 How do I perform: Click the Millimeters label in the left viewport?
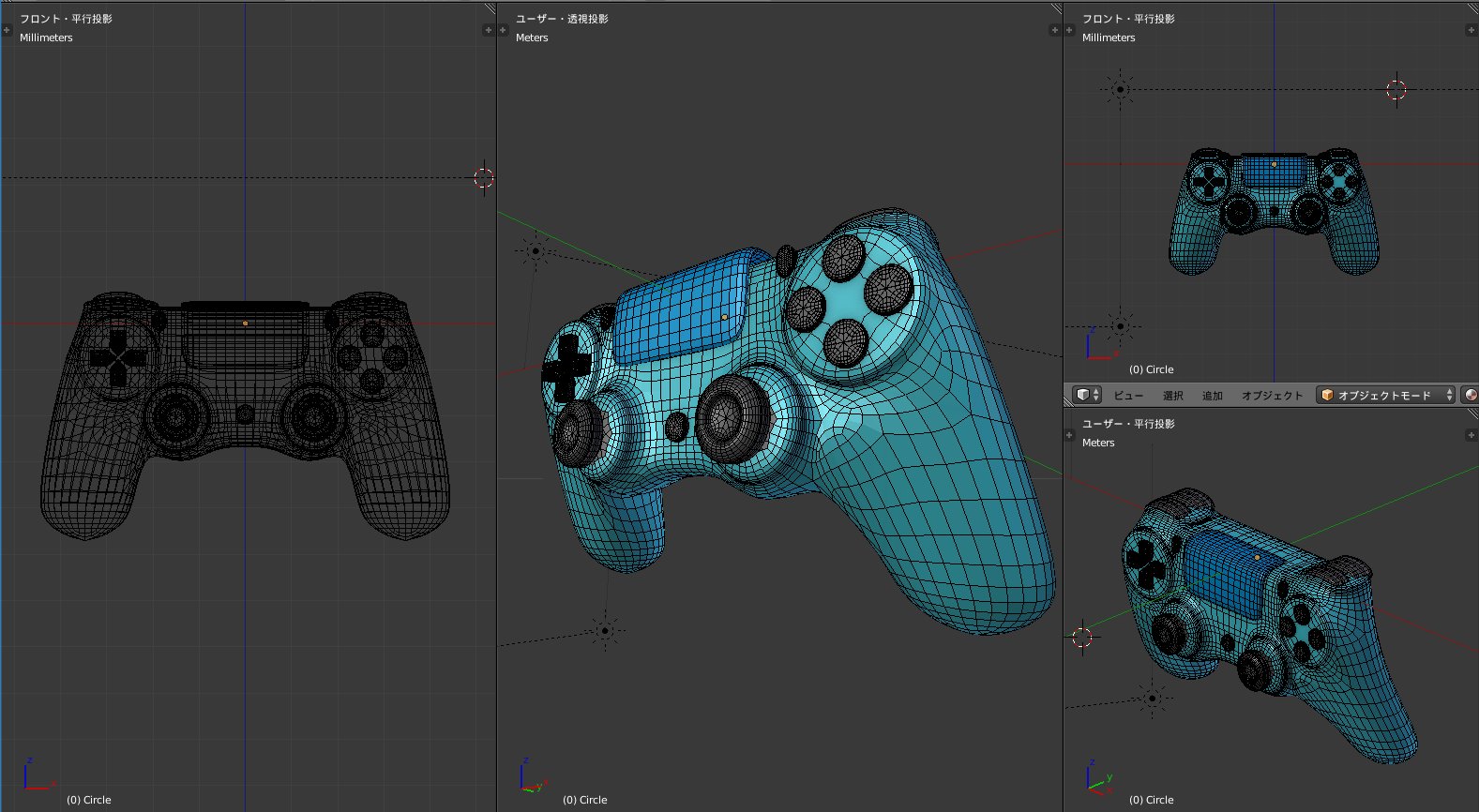[46, 38]
